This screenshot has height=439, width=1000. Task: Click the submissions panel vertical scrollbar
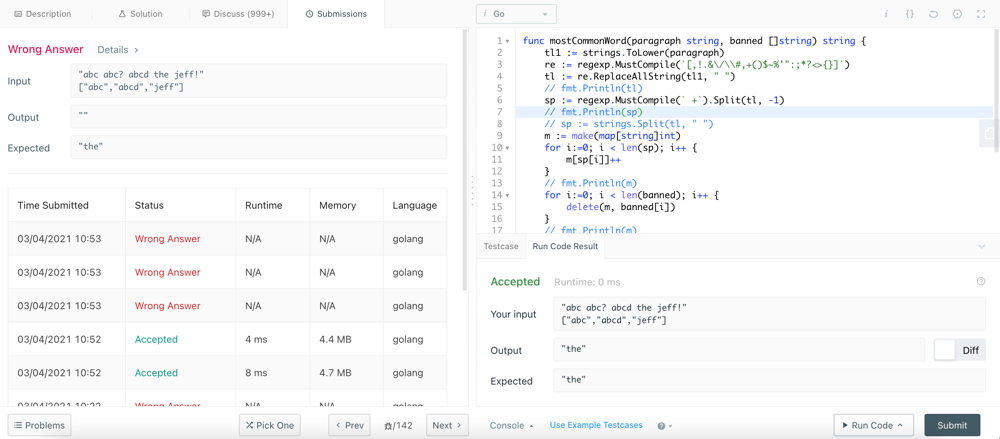point(465,160)
